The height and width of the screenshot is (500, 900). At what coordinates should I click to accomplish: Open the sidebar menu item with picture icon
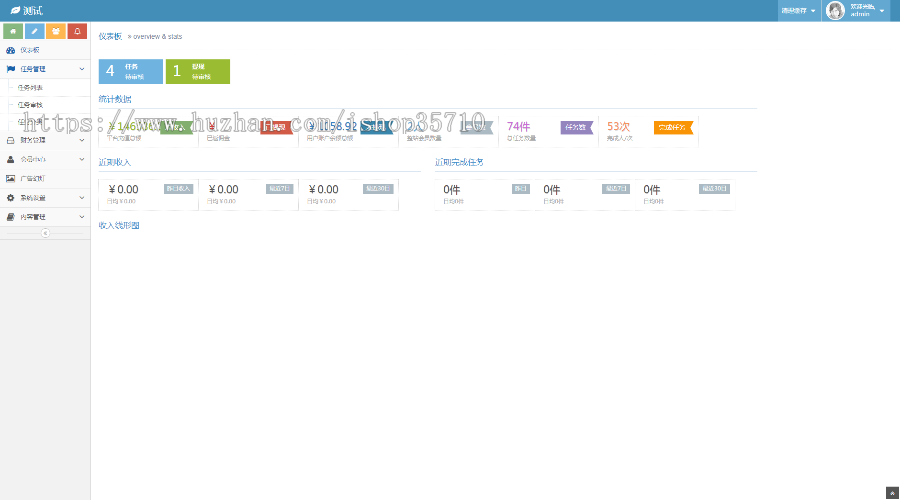pos(45,179)
